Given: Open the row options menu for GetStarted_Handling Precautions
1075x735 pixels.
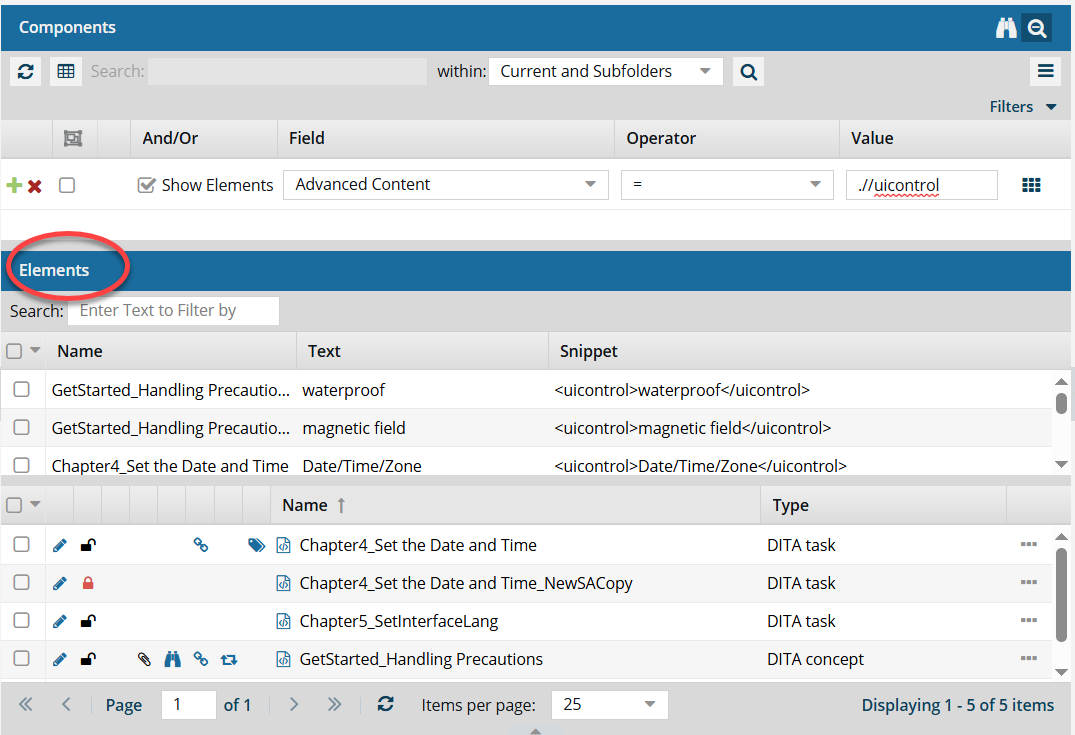Looking at the screenshot, I should 1028,658.
